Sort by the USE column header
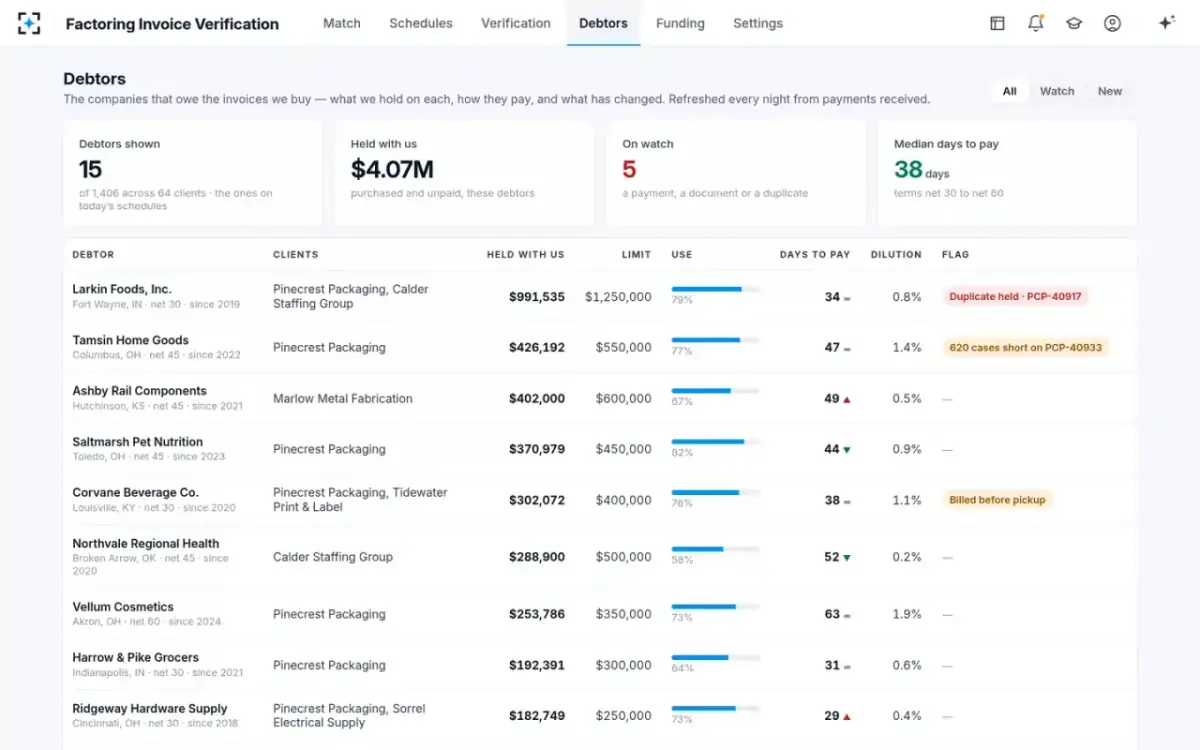The image size is (1200, 750). tap(682, 255)
